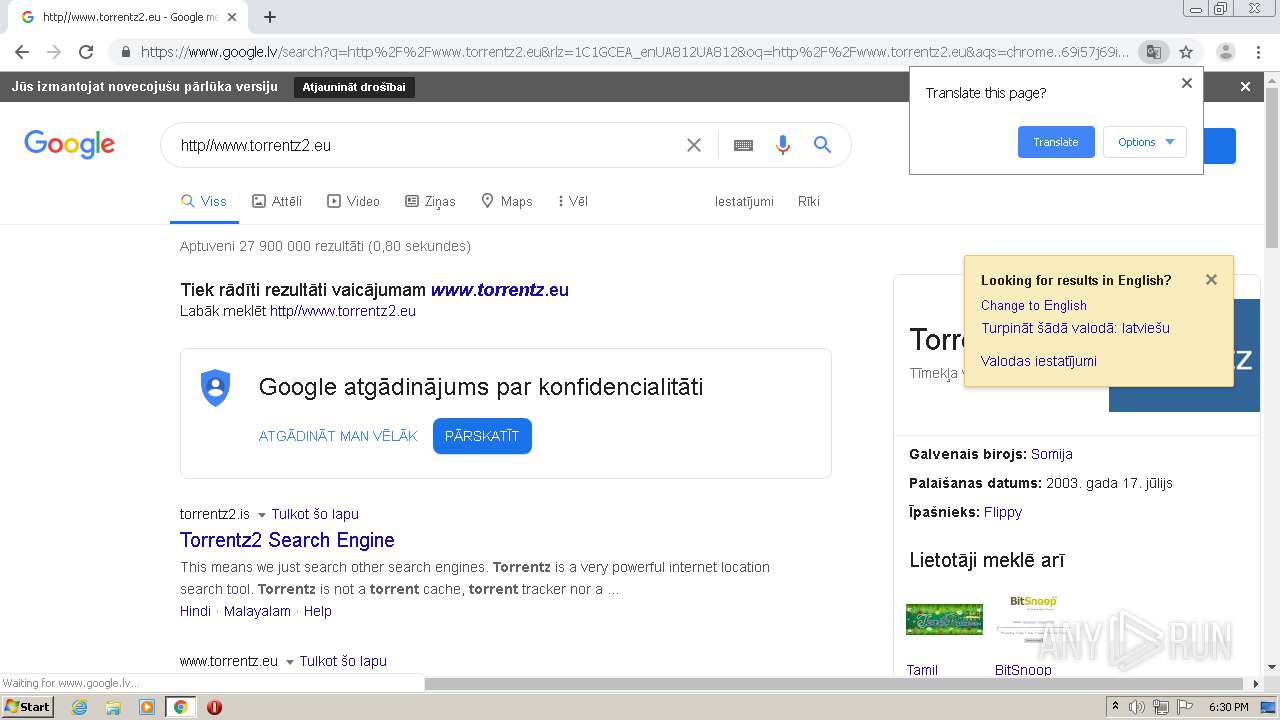Continue in latviešu language link
1280x720 pixels.
(1075, 328)
